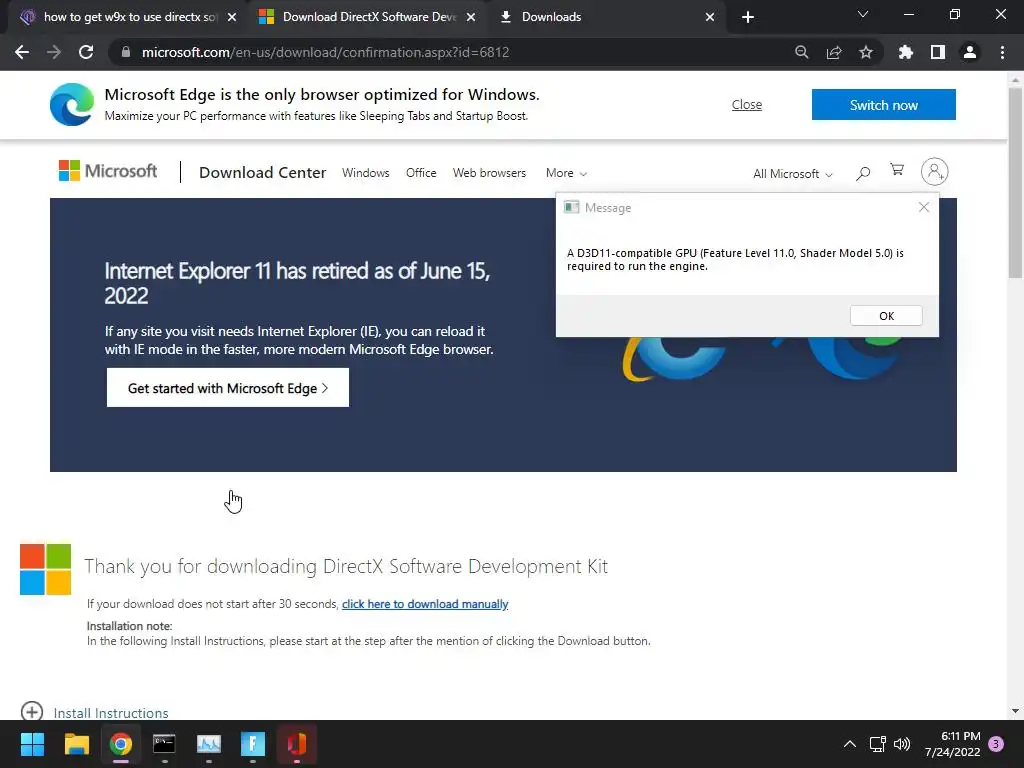Click here to download manually link

coord(424,604)
